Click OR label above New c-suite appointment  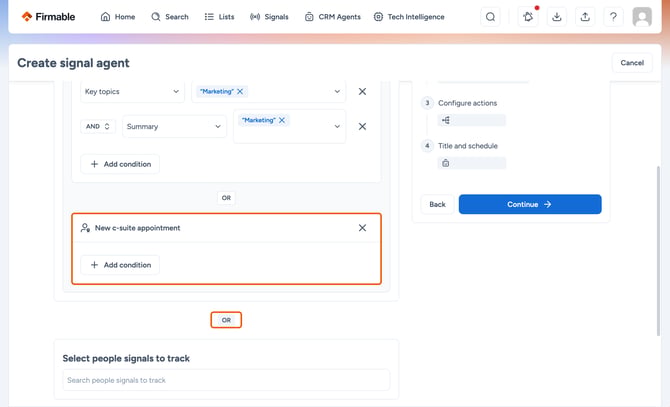tap(226, 198)
